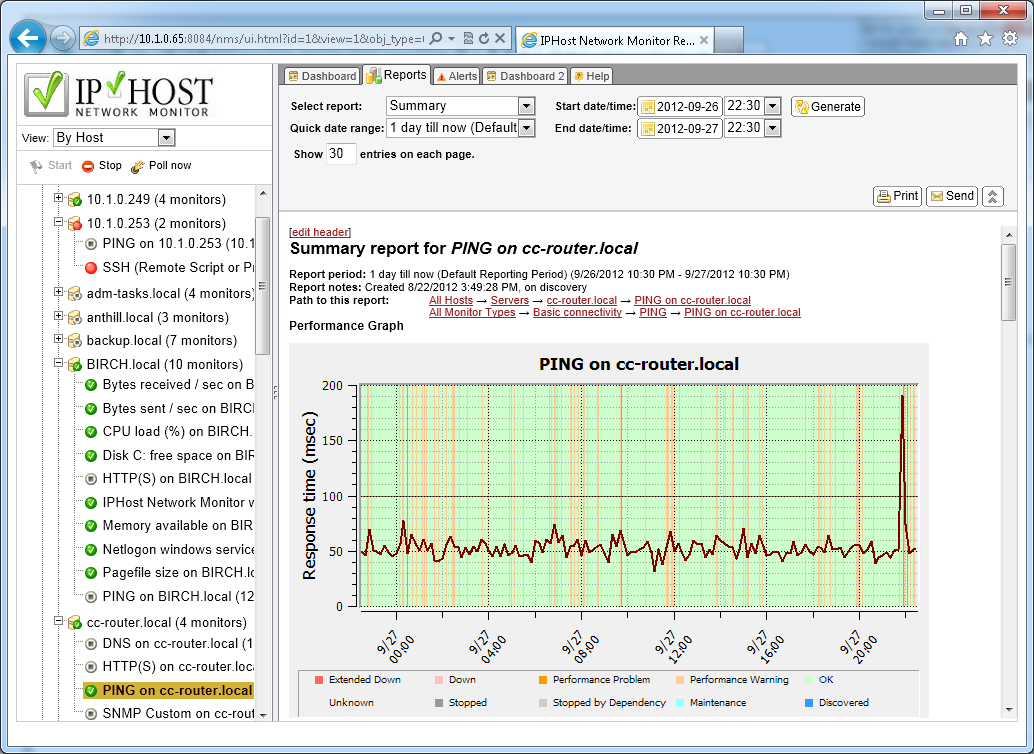
Task: Open browser Home icon
Action: [x=960, y=39]
